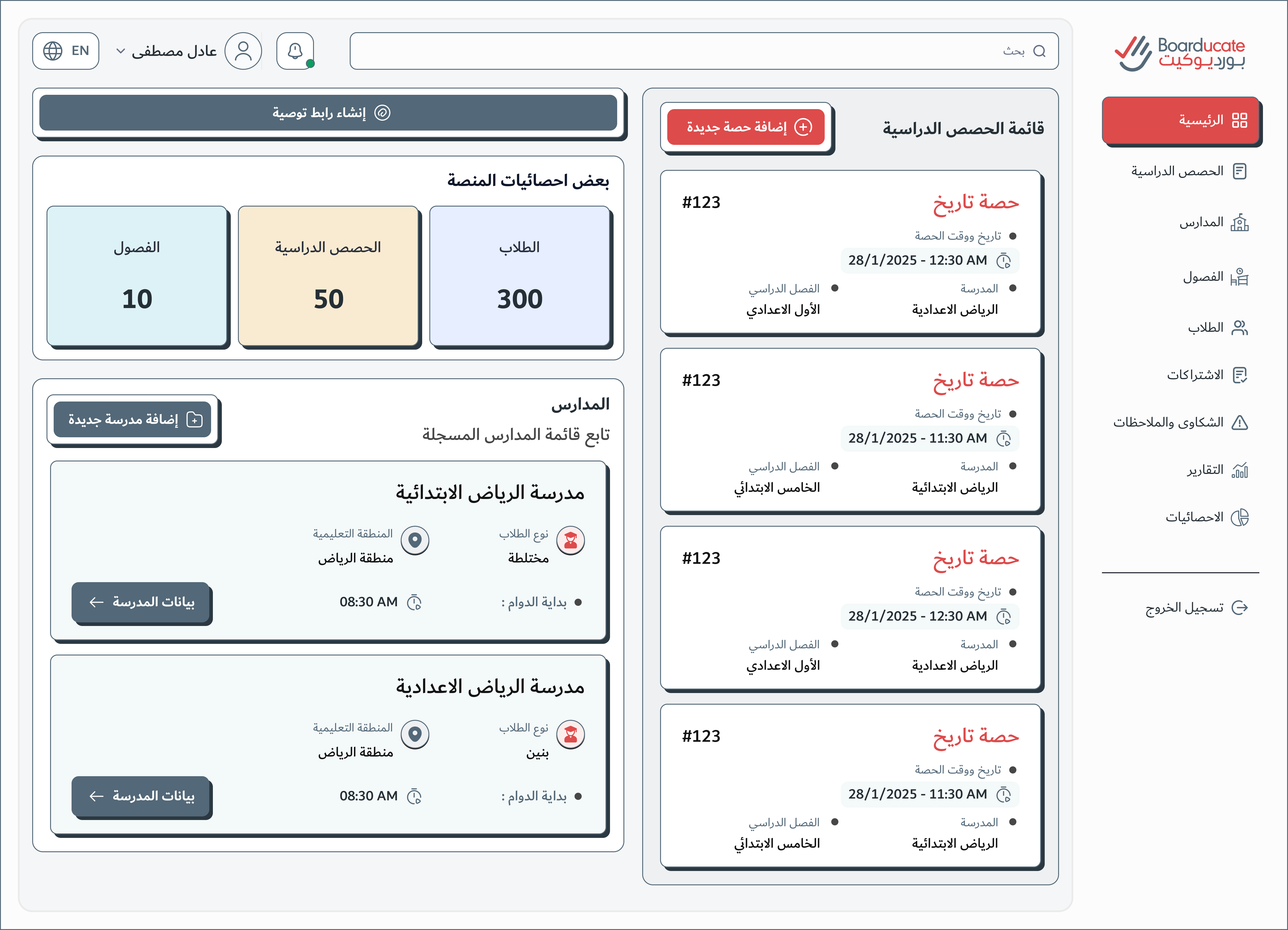Click the مدرسة الرياض الابتدائية title
The width and height of the screenshot is (1288, 930).
pos(490,493)
